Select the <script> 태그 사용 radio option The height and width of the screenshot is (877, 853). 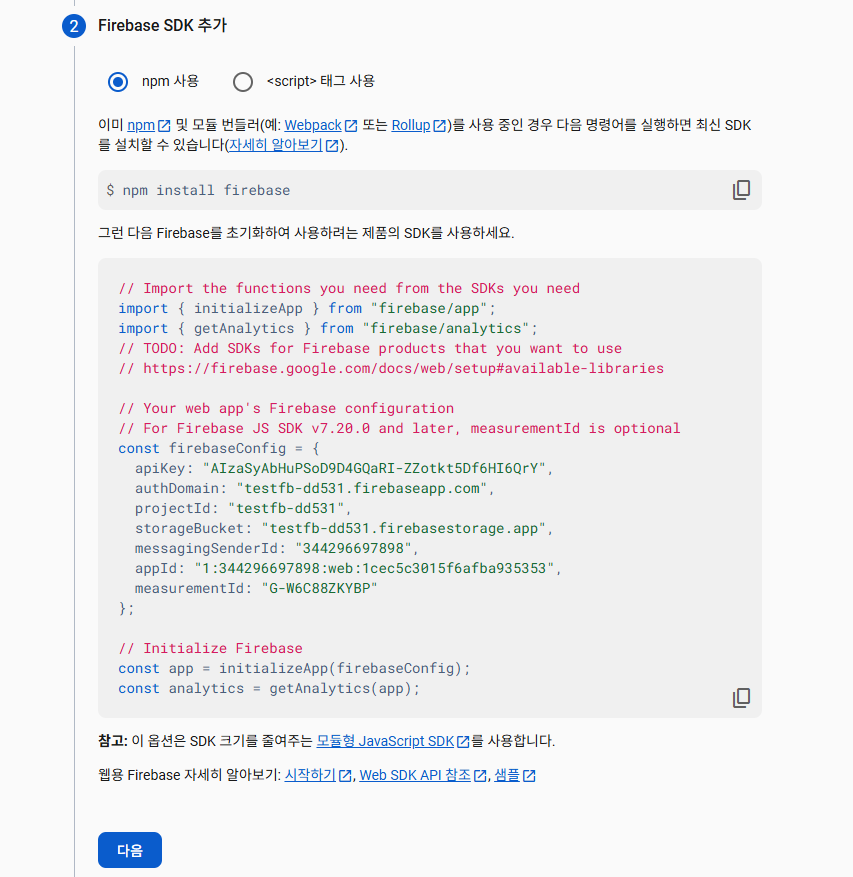click(243, 82)
